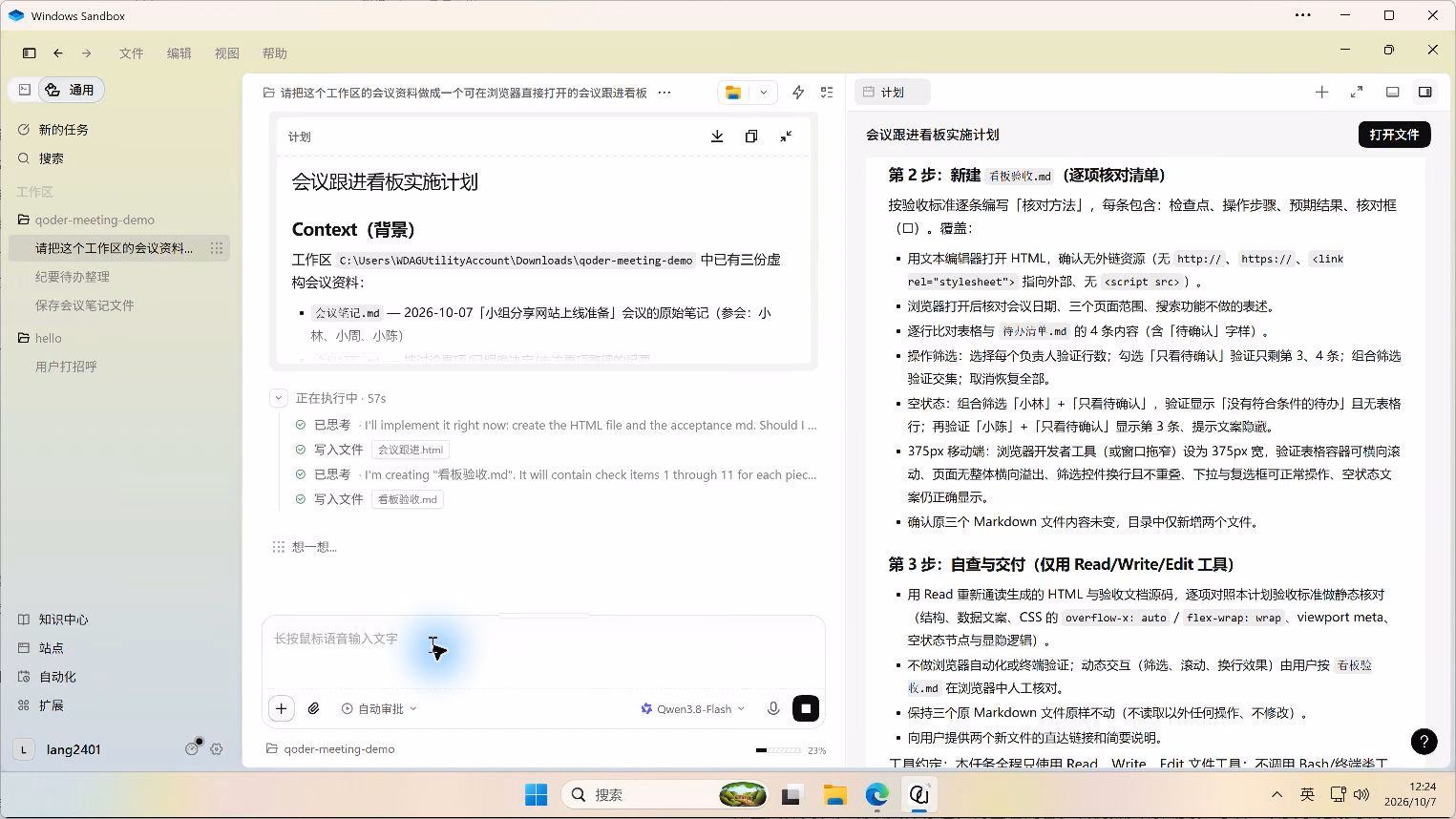This screenshot has width=1456, height=819.
Task: Click the 23% context usage bar
Action: 791,750
